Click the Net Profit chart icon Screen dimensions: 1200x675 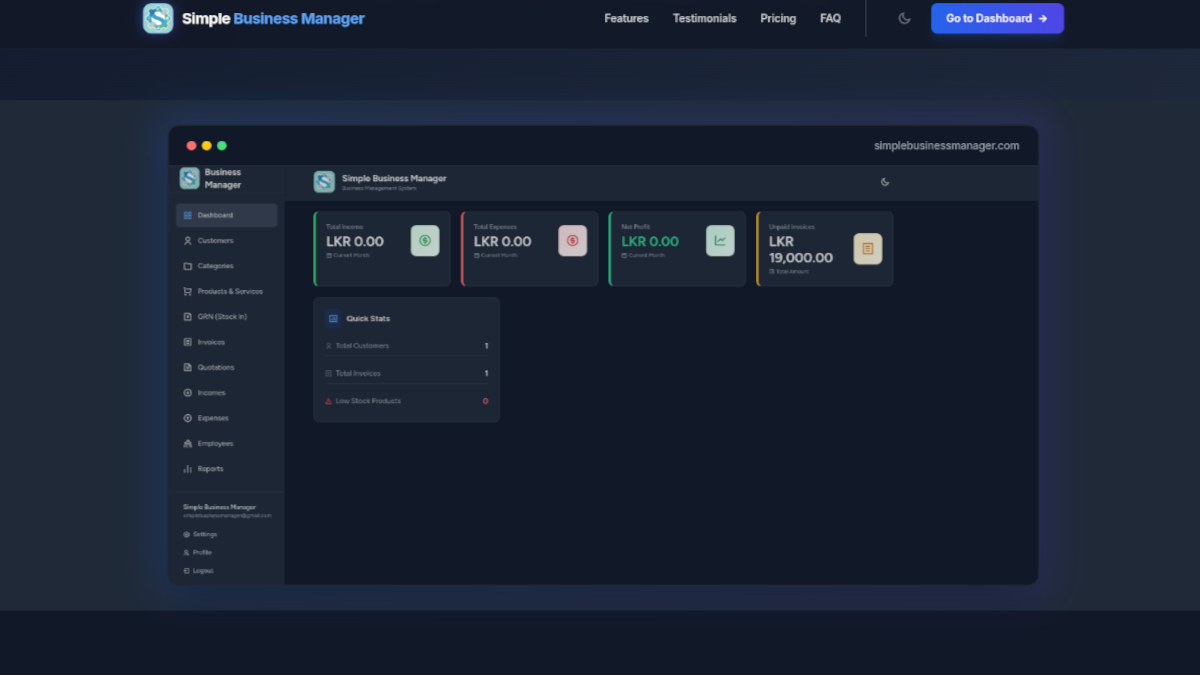720,240
